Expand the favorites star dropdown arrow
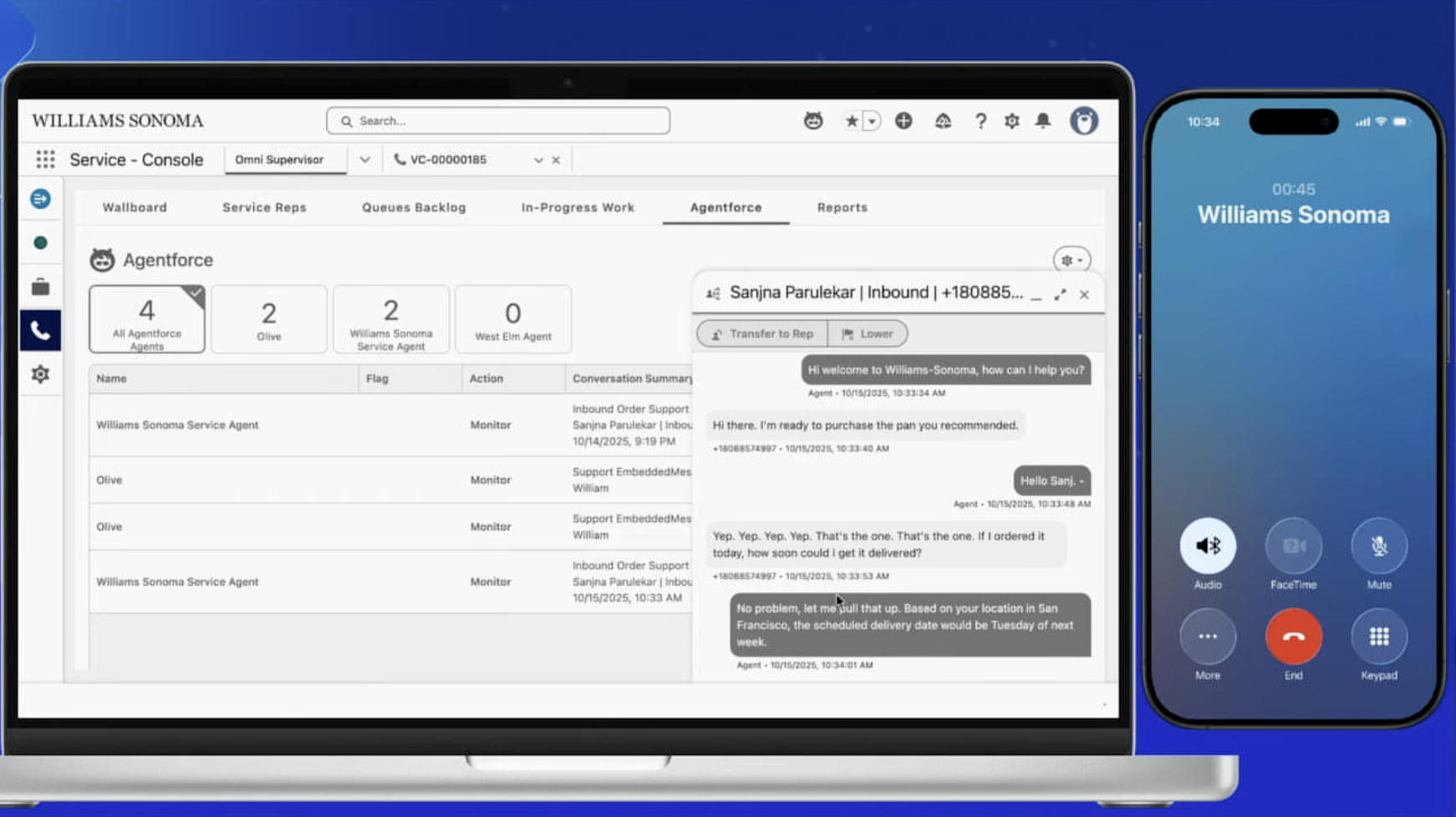 coord(872,121)
